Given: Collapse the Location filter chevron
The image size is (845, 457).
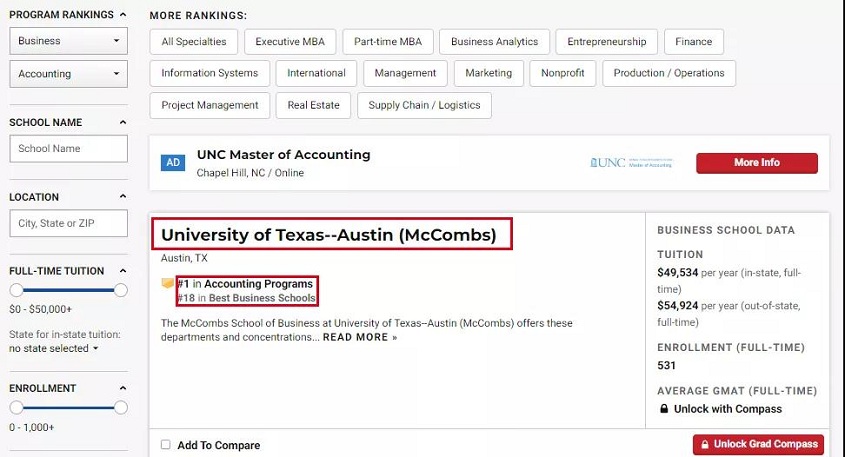Looking at the screenshot, I should click(123, 197).
